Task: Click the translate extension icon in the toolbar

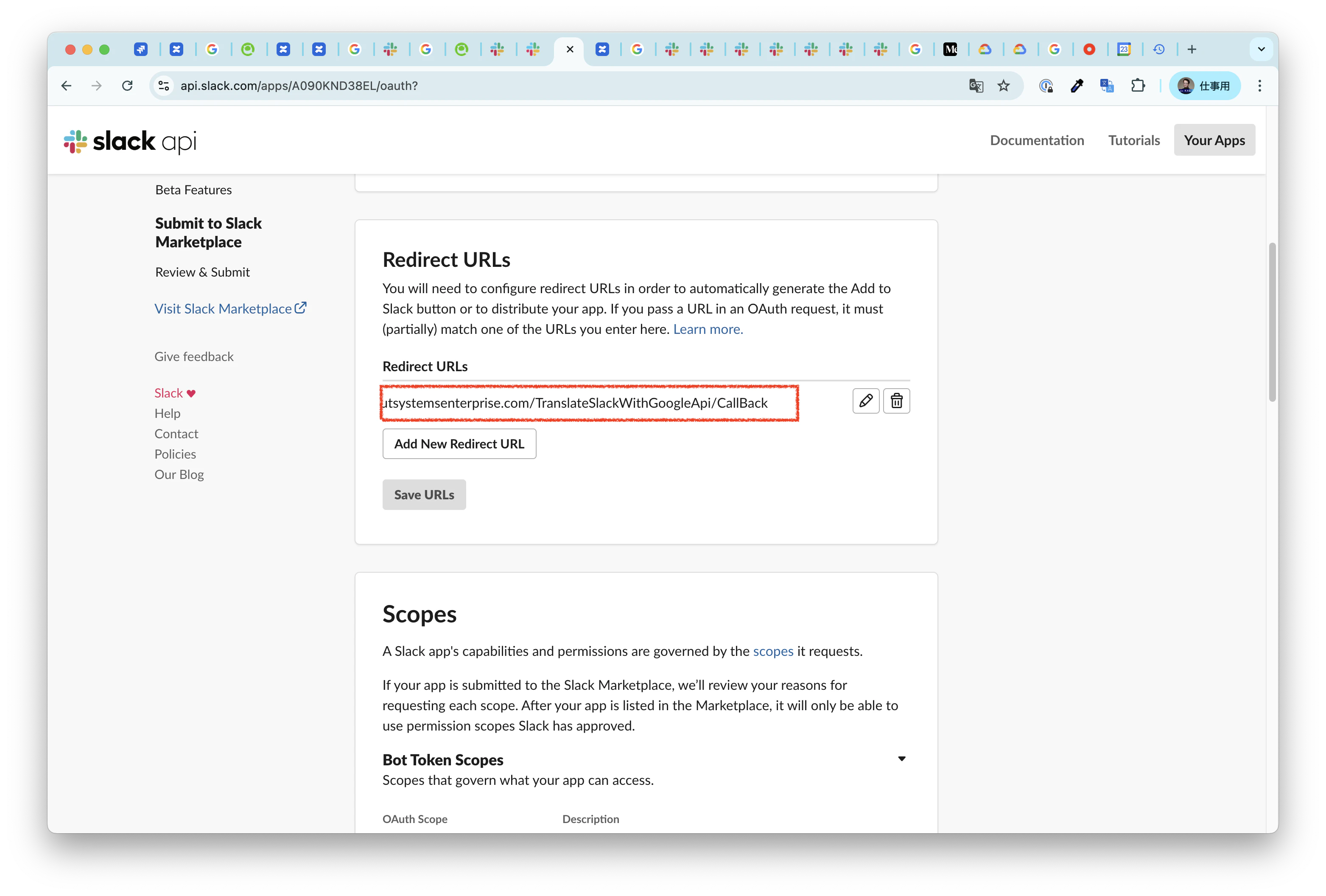Action: click(1106, 86)
